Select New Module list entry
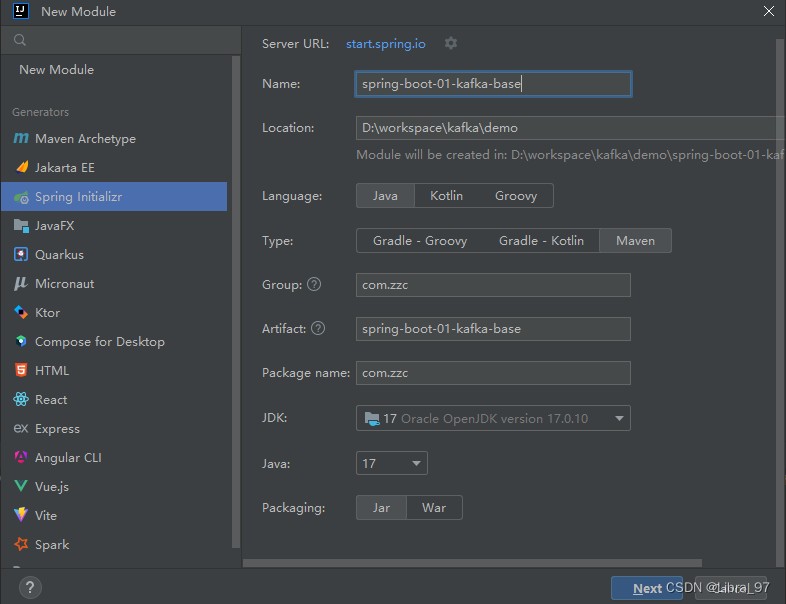This screenshot has width=786, height=604. click(114, 70)
